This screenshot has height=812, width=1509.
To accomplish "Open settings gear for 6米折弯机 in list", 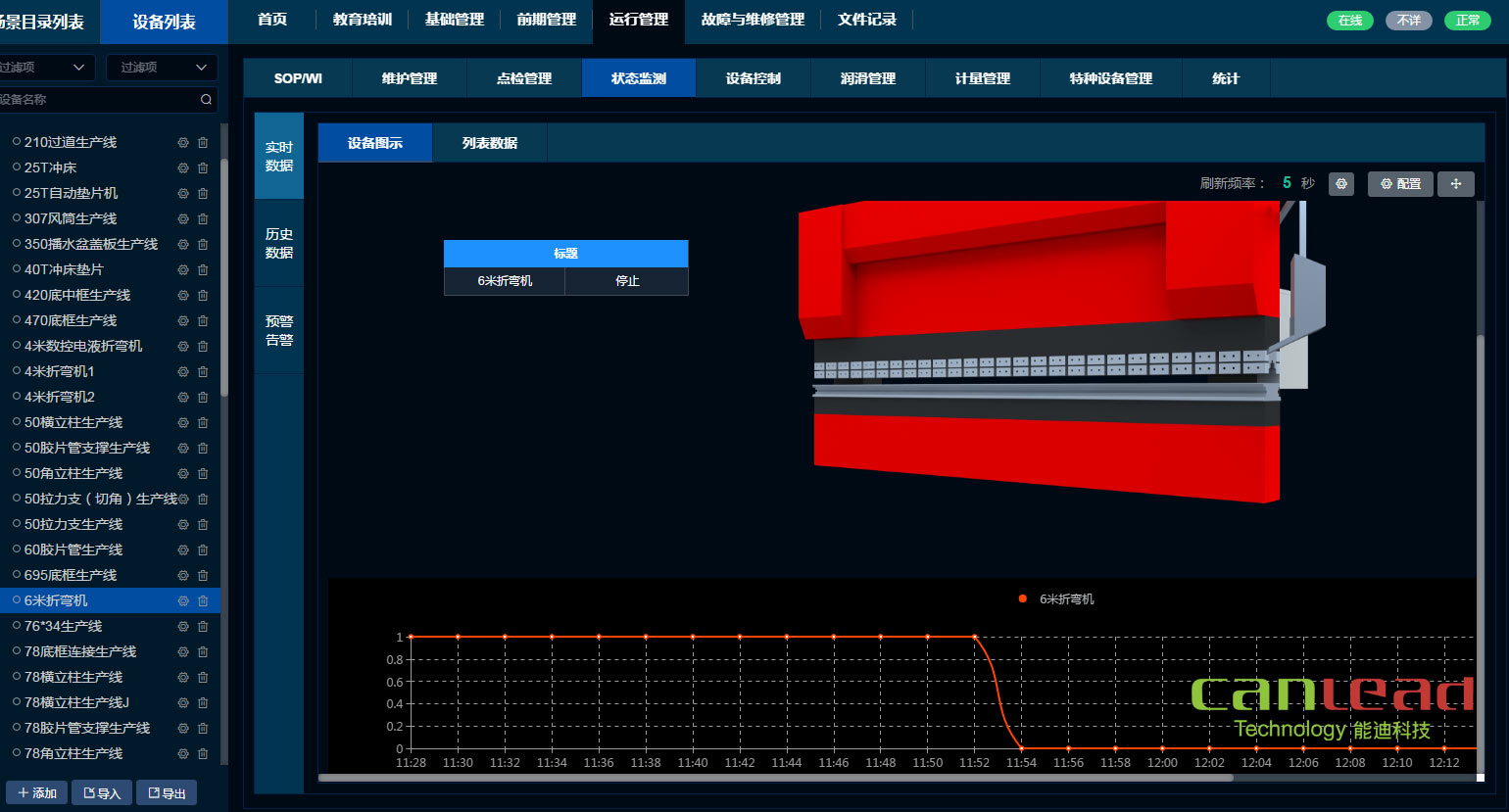I will point(182,600).
